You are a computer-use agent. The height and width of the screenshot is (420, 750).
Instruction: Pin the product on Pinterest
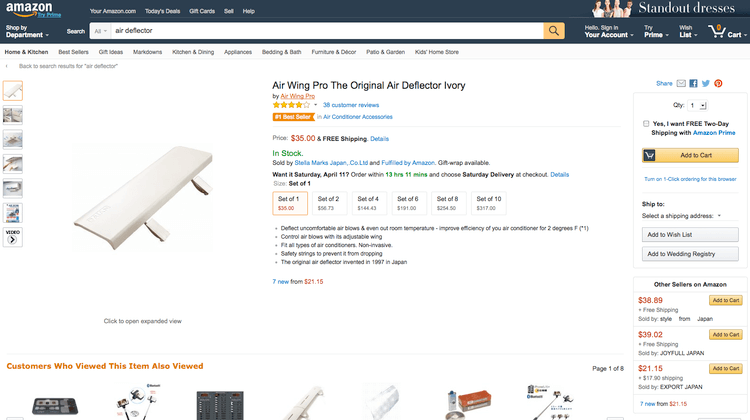[718, 84]
